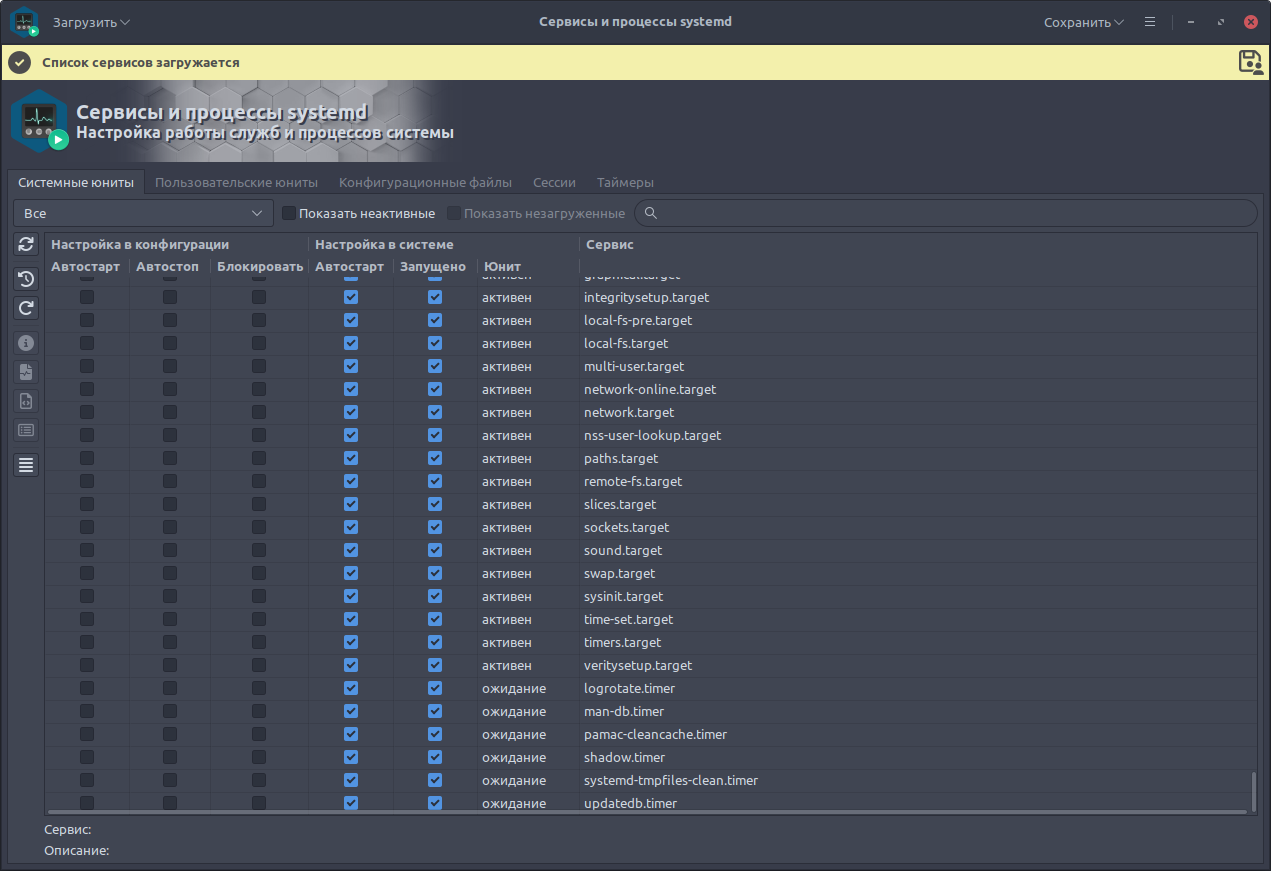Click the single circular arrow icon in the sidebar
This screenshot has width=1271, height=871.
[27, 308]
